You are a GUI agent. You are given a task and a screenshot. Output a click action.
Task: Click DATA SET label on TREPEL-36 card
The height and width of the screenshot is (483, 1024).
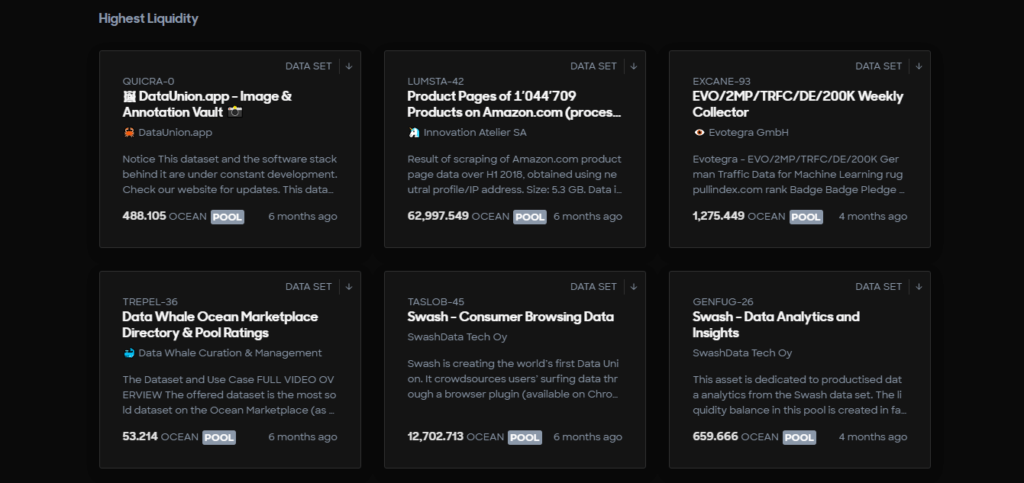point(308,287)
